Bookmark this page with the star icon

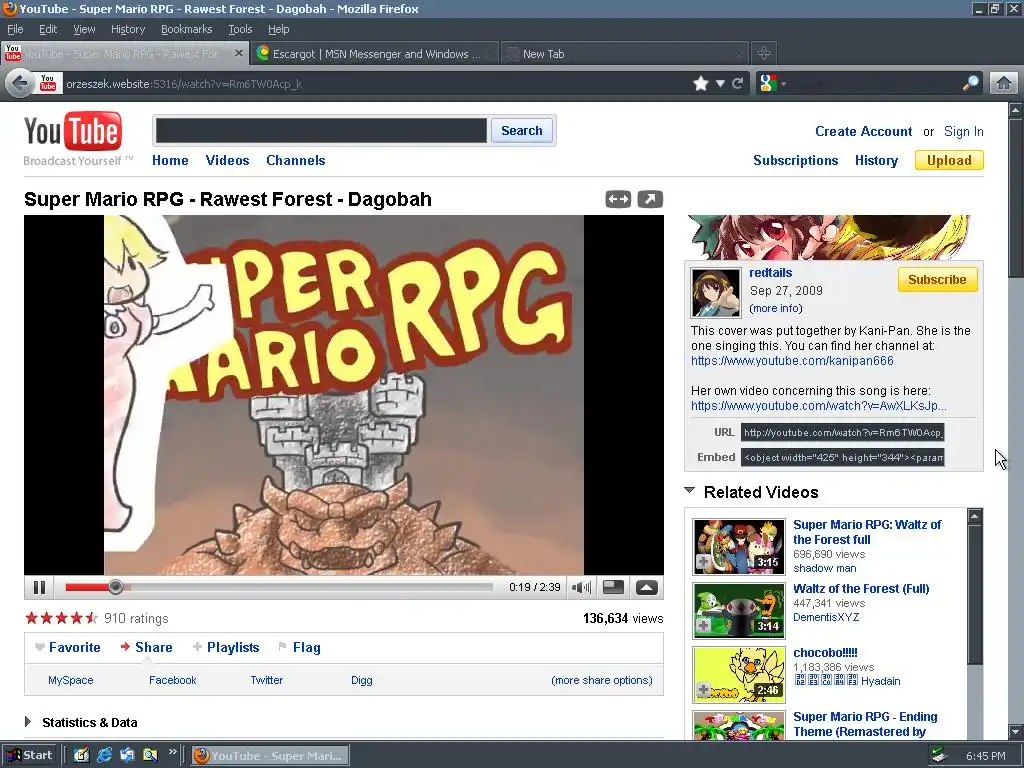pos(701,84)
